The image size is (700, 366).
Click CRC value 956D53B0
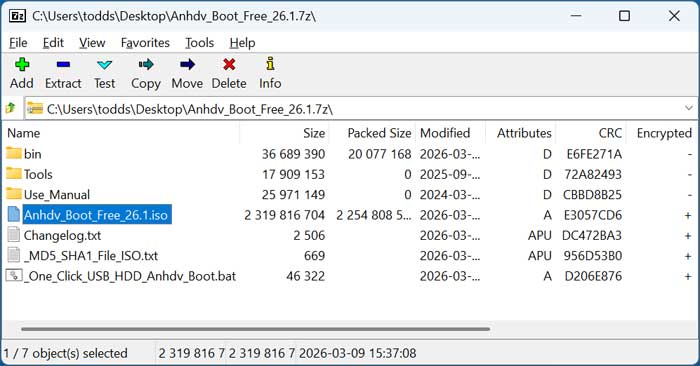(x=592, y=256)
